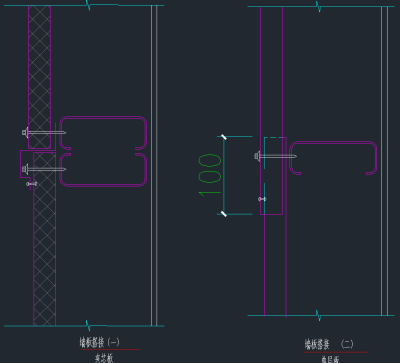Image resolution: width=400 pixels, height=363 pixels.
Task: Select the green 100 dimension text
Action: tap(210, 174)
